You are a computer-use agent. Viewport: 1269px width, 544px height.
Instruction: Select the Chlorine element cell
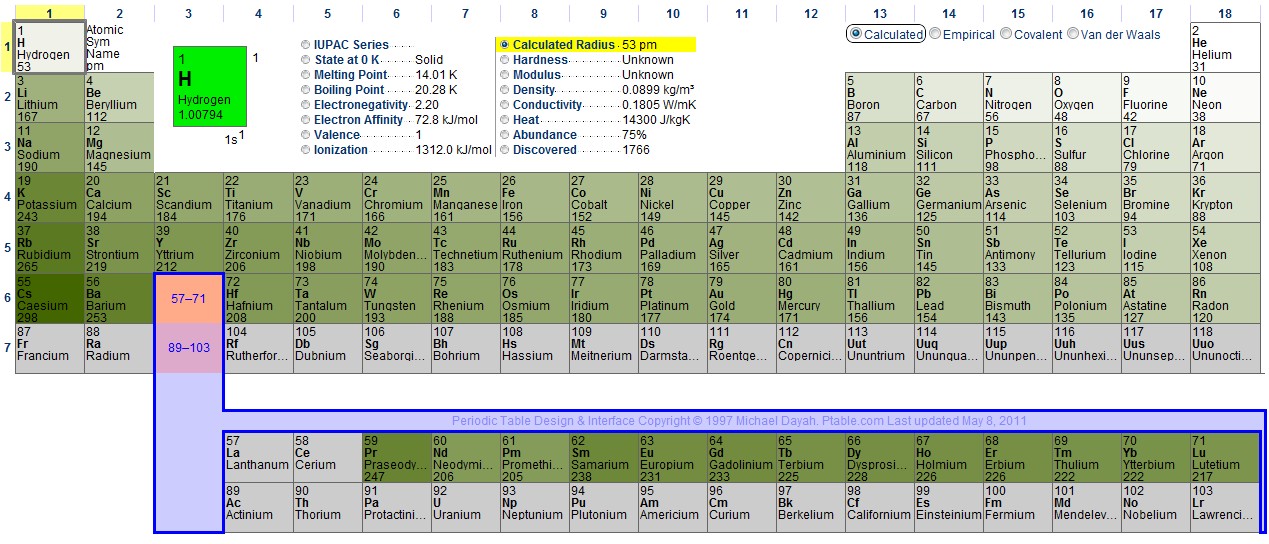coord(1155,148)
